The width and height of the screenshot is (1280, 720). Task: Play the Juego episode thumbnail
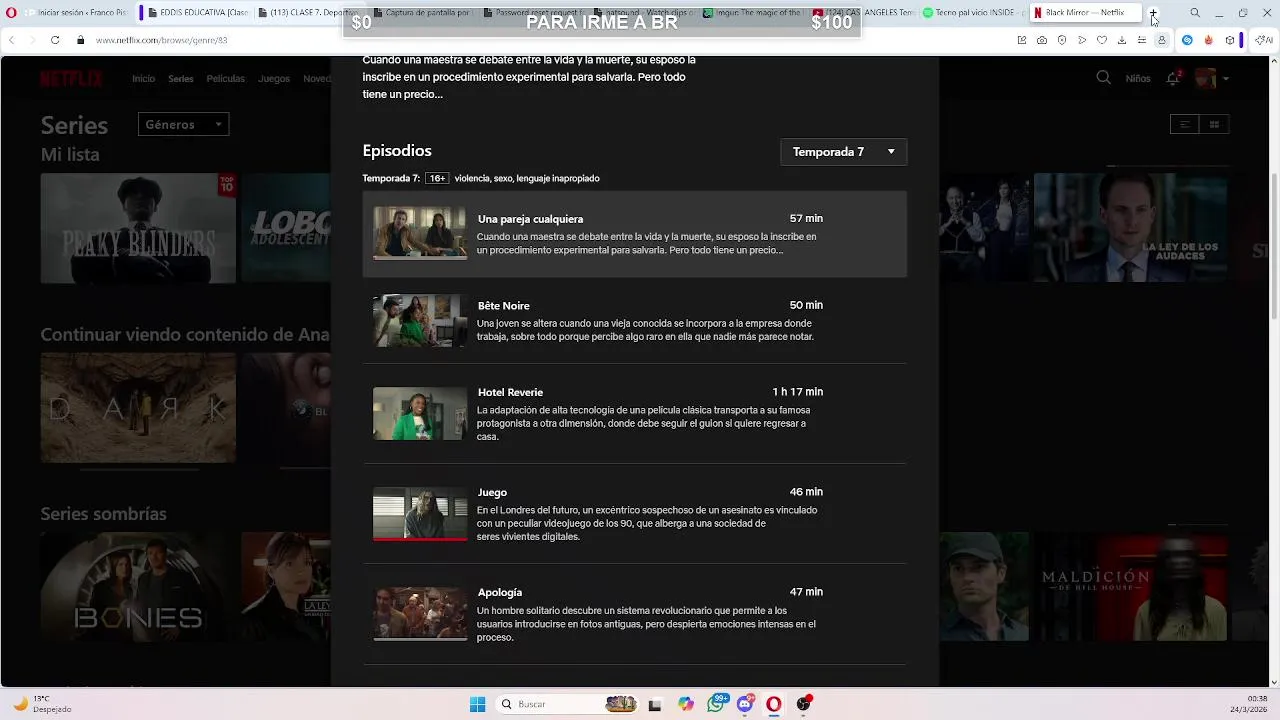pos(420,513)
